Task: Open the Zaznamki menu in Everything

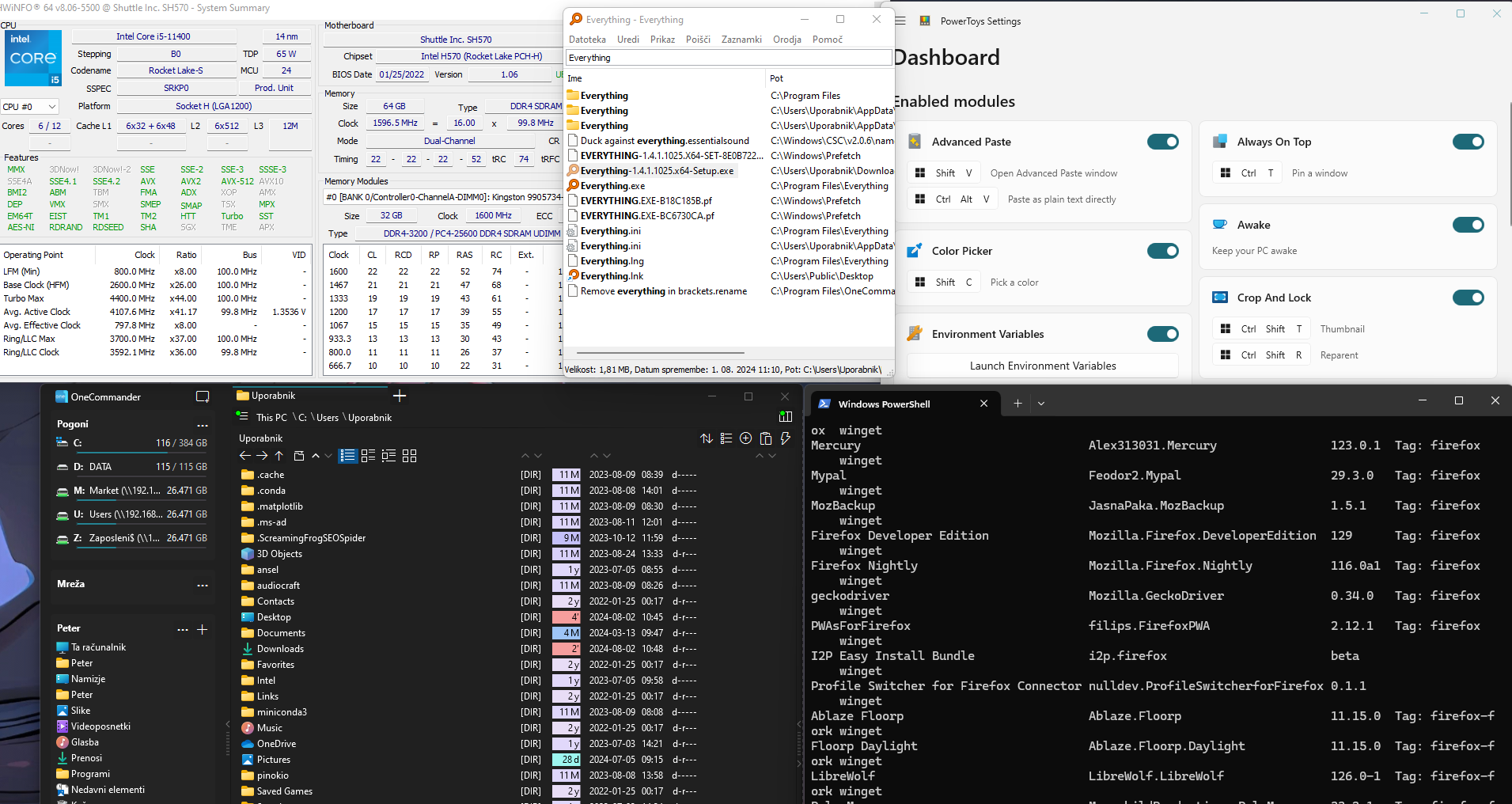Action: coord(741,40)
